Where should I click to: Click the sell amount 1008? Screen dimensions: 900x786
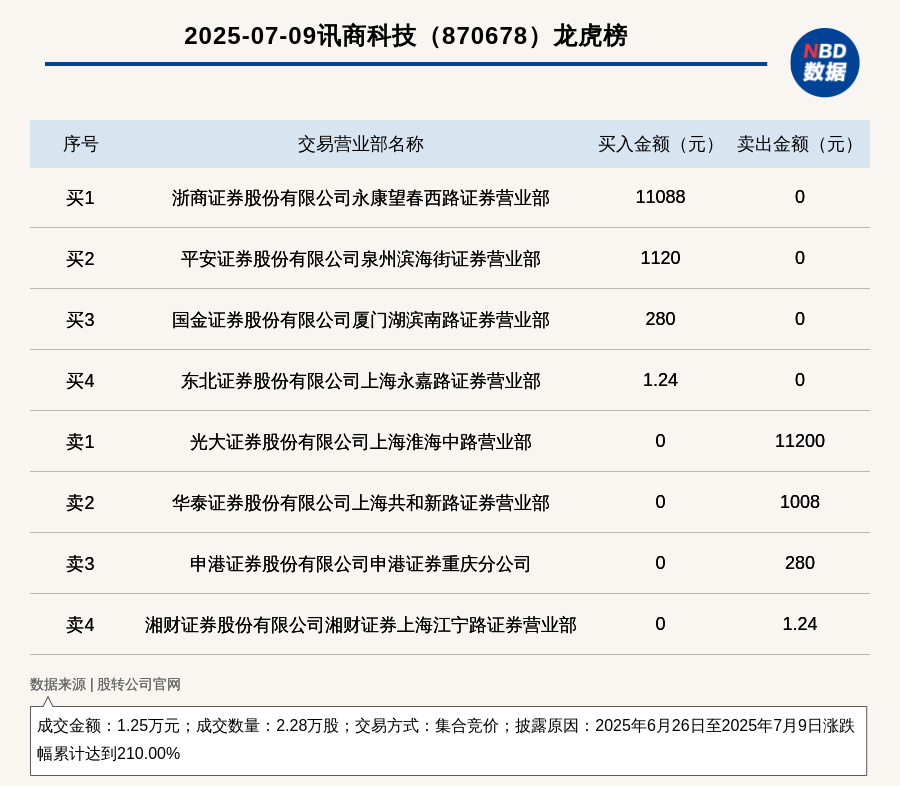click(x=800, y=501)
